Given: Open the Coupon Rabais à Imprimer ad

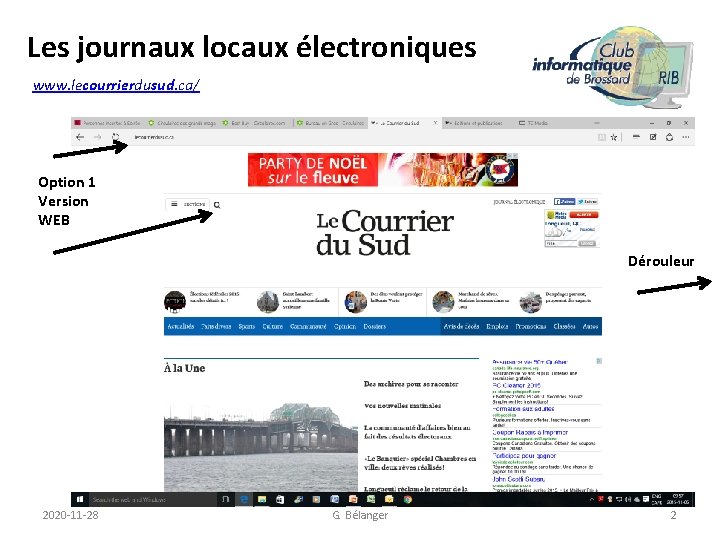Looking at the screenshot, I should 530,433.
